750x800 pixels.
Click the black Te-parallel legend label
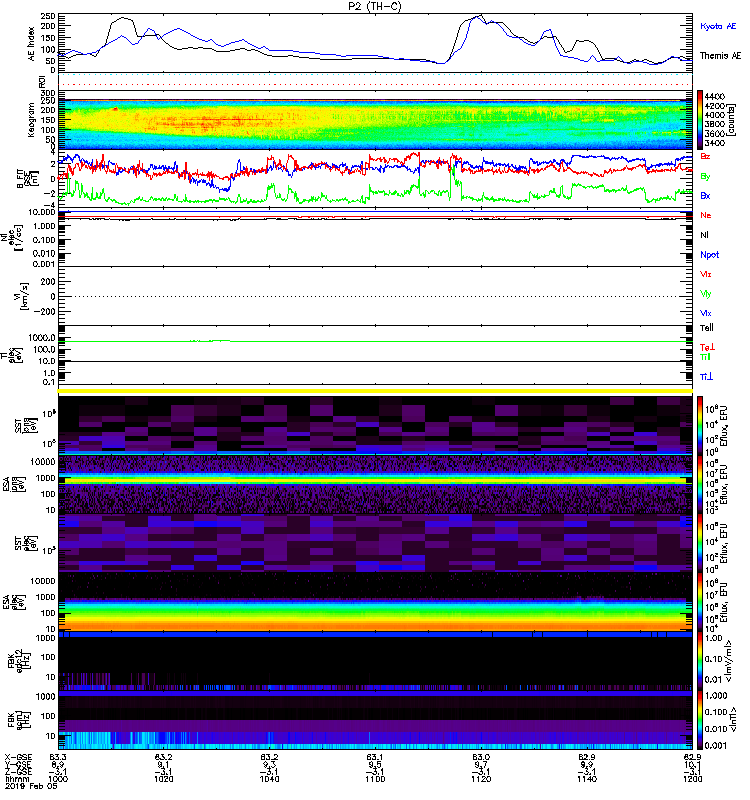(707, 328)
